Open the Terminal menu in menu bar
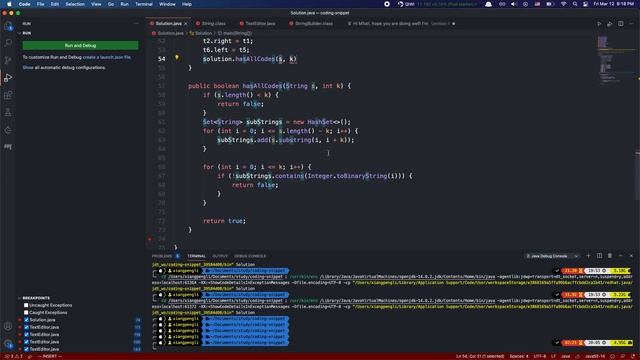This screenshot has height=360, width=640. coord(144,4)
